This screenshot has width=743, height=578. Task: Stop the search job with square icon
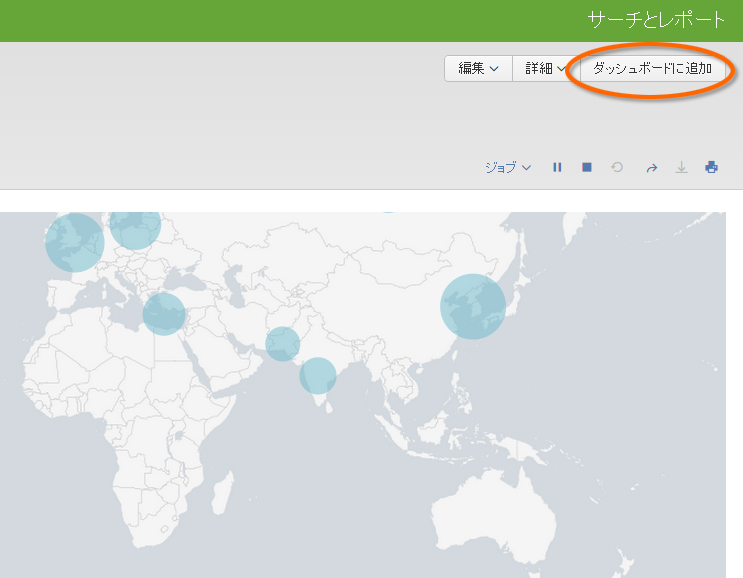(x=587, y=167)
